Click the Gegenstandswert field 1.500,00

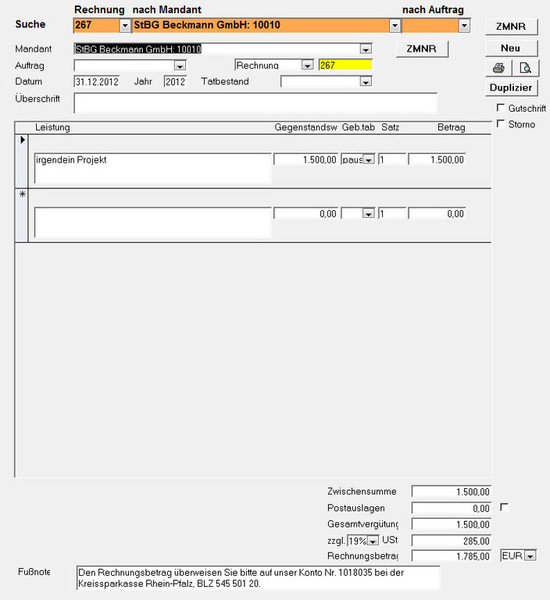click(306, 160)
